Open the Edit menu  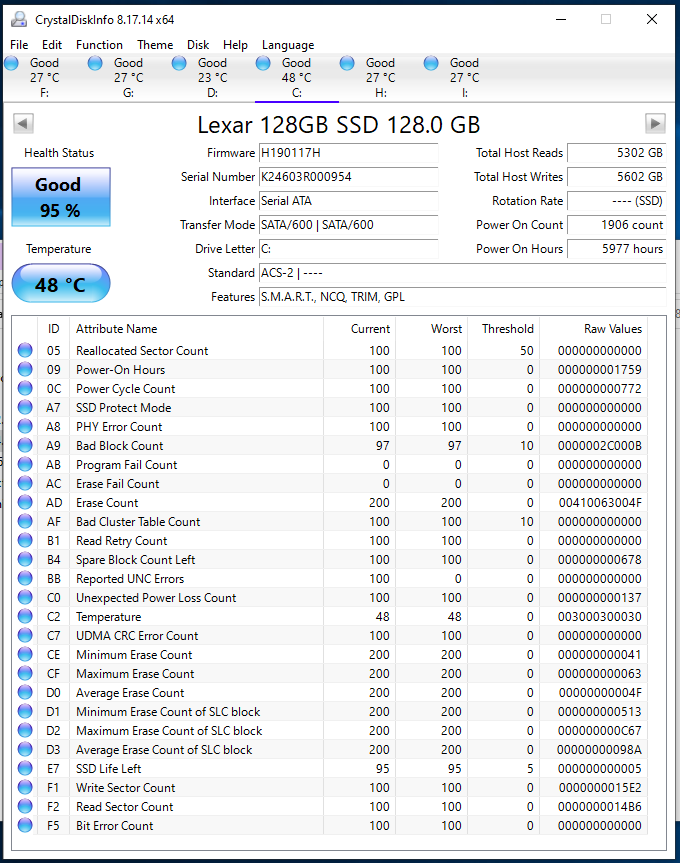52,45
